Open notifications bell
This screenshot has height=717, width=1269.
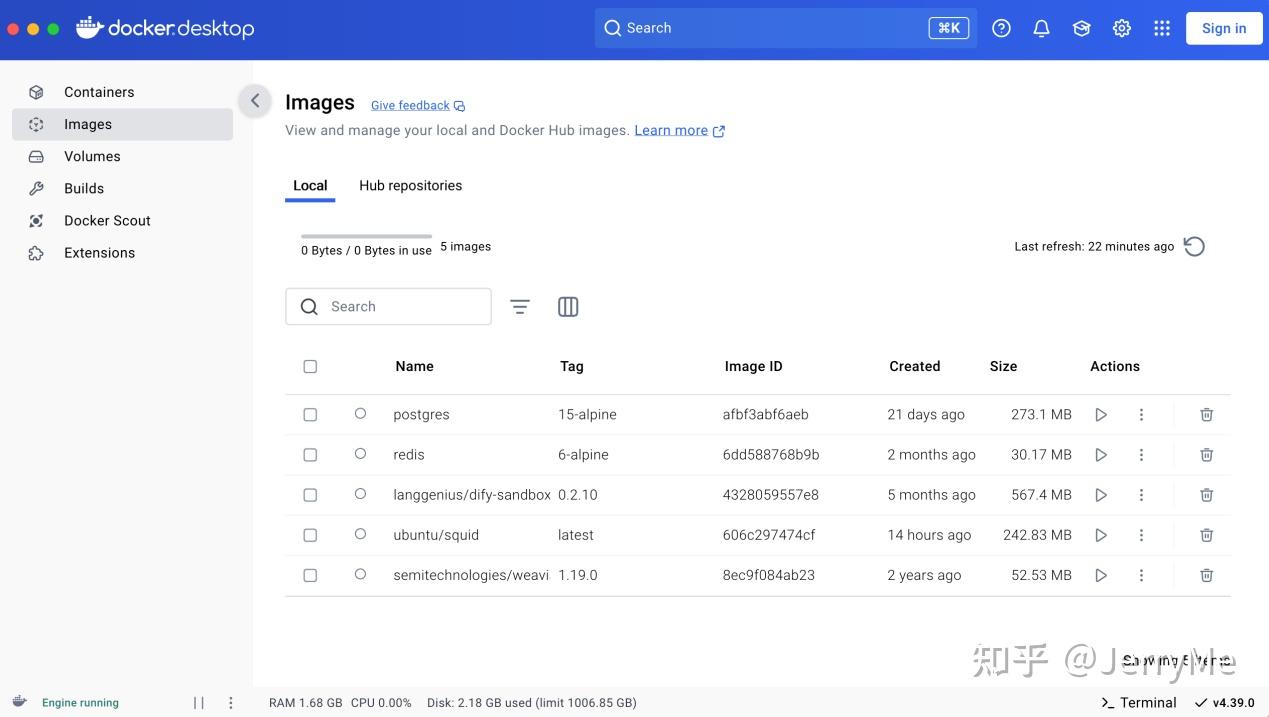[1041, 28]
